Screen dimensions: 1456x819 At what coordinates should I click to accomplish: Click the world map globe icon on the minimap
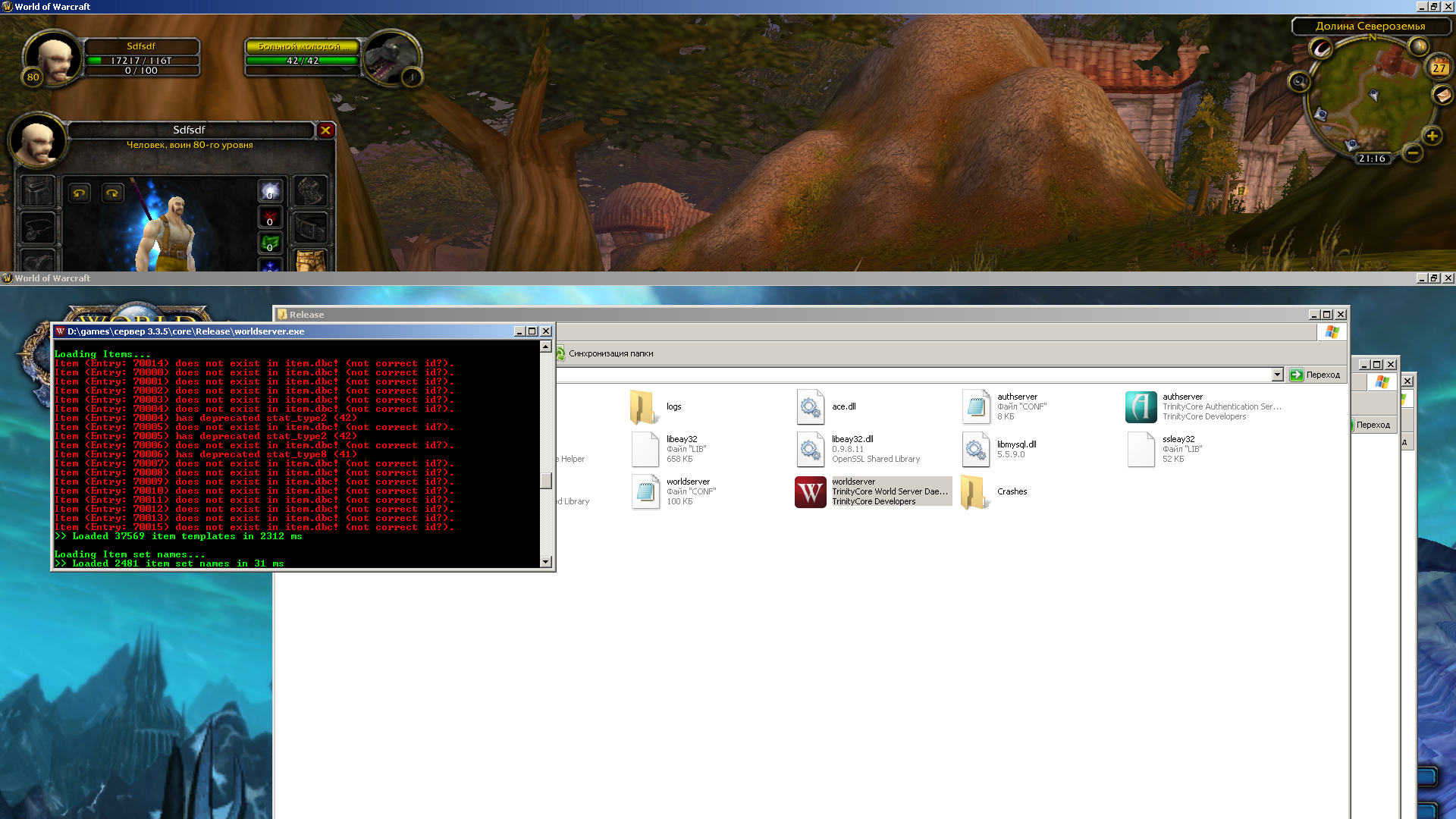click(1417, 45)
